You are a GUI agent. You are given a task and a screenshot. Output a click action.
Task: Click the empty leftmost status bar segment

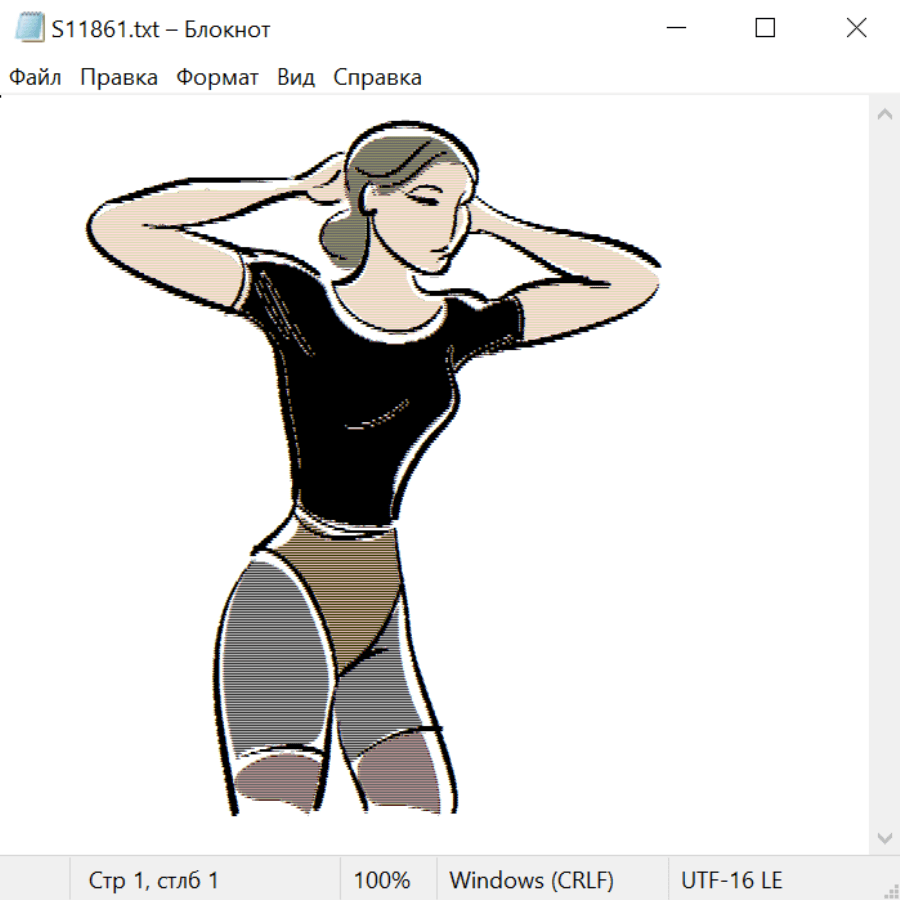[35, 881]
